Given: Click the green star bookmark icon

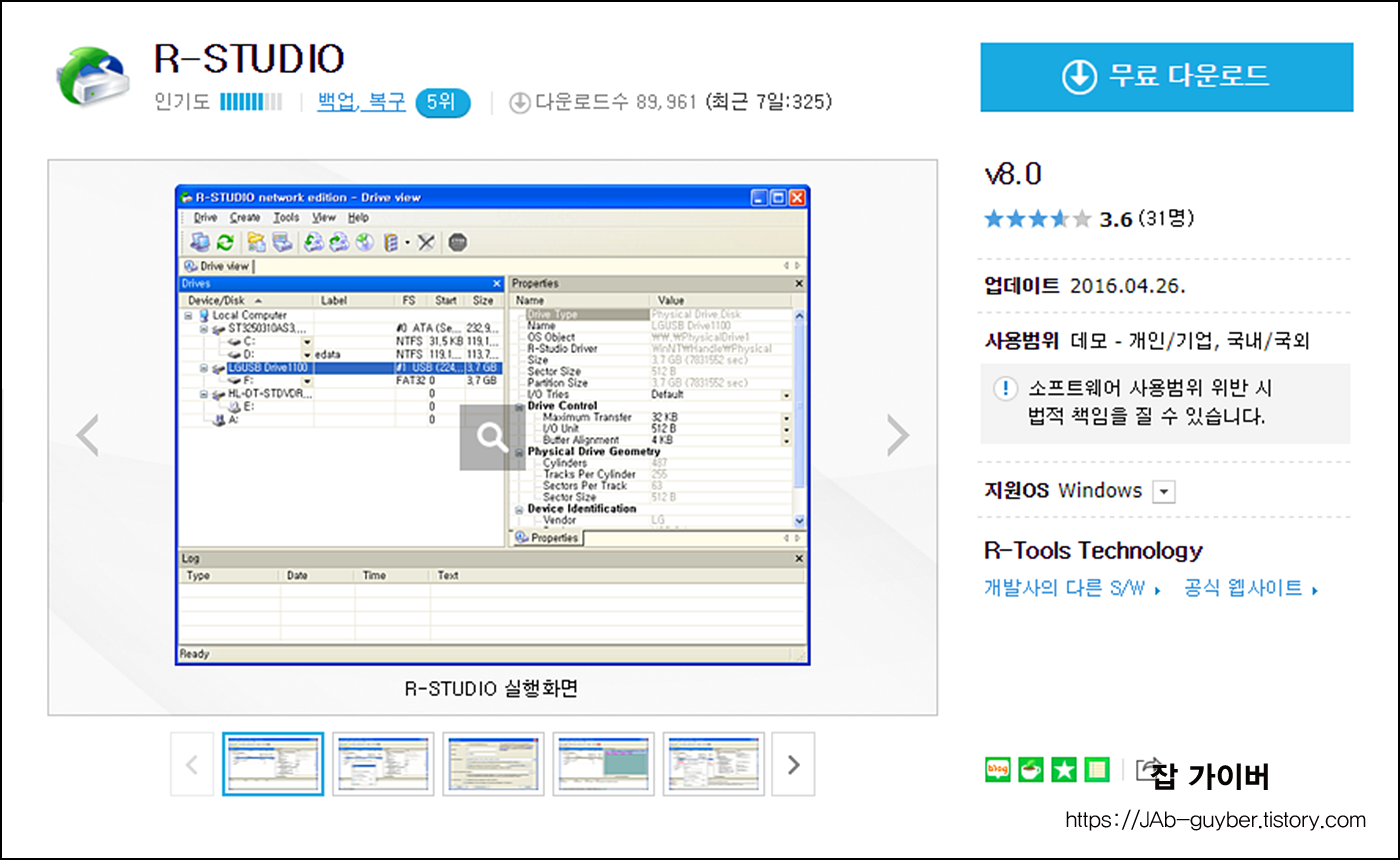Looking at the screenshot, I should [x=1064, y=769].
